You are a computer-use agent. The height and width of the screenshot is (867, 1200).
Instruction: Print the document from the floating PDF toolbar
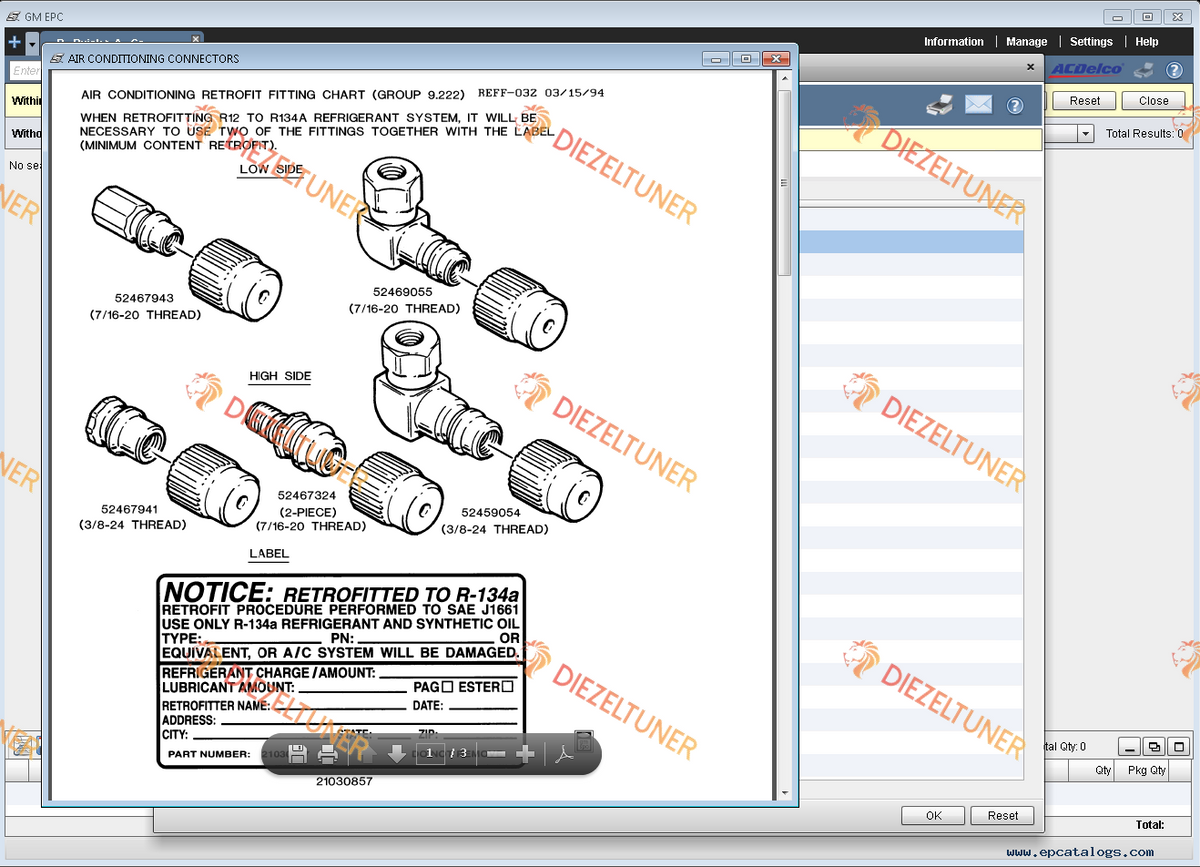pos(328,754)
